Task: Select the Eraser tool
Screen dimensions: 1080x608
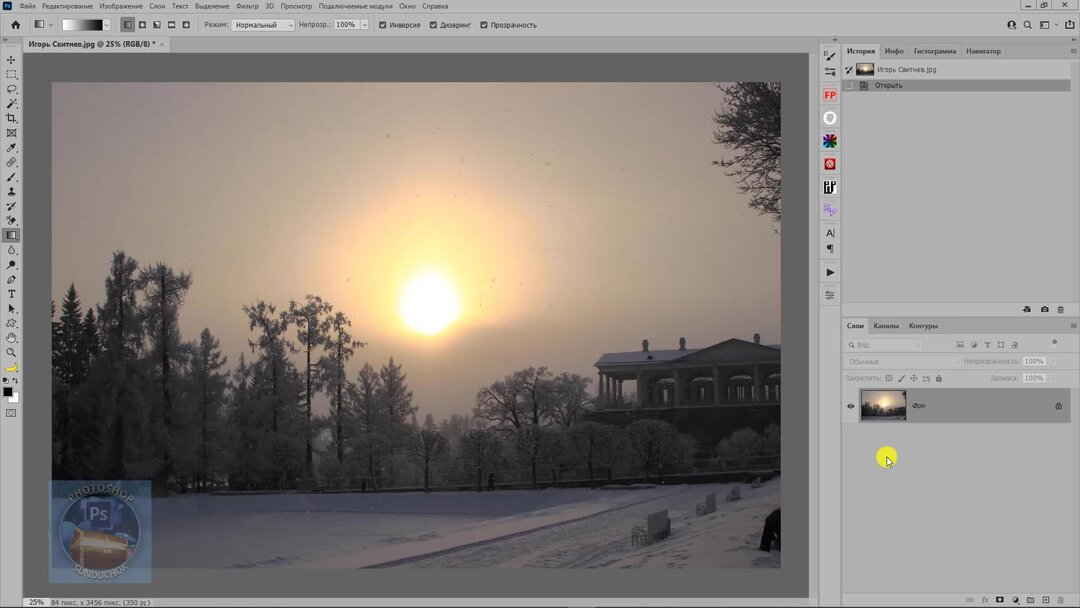Action: point(11,220)
